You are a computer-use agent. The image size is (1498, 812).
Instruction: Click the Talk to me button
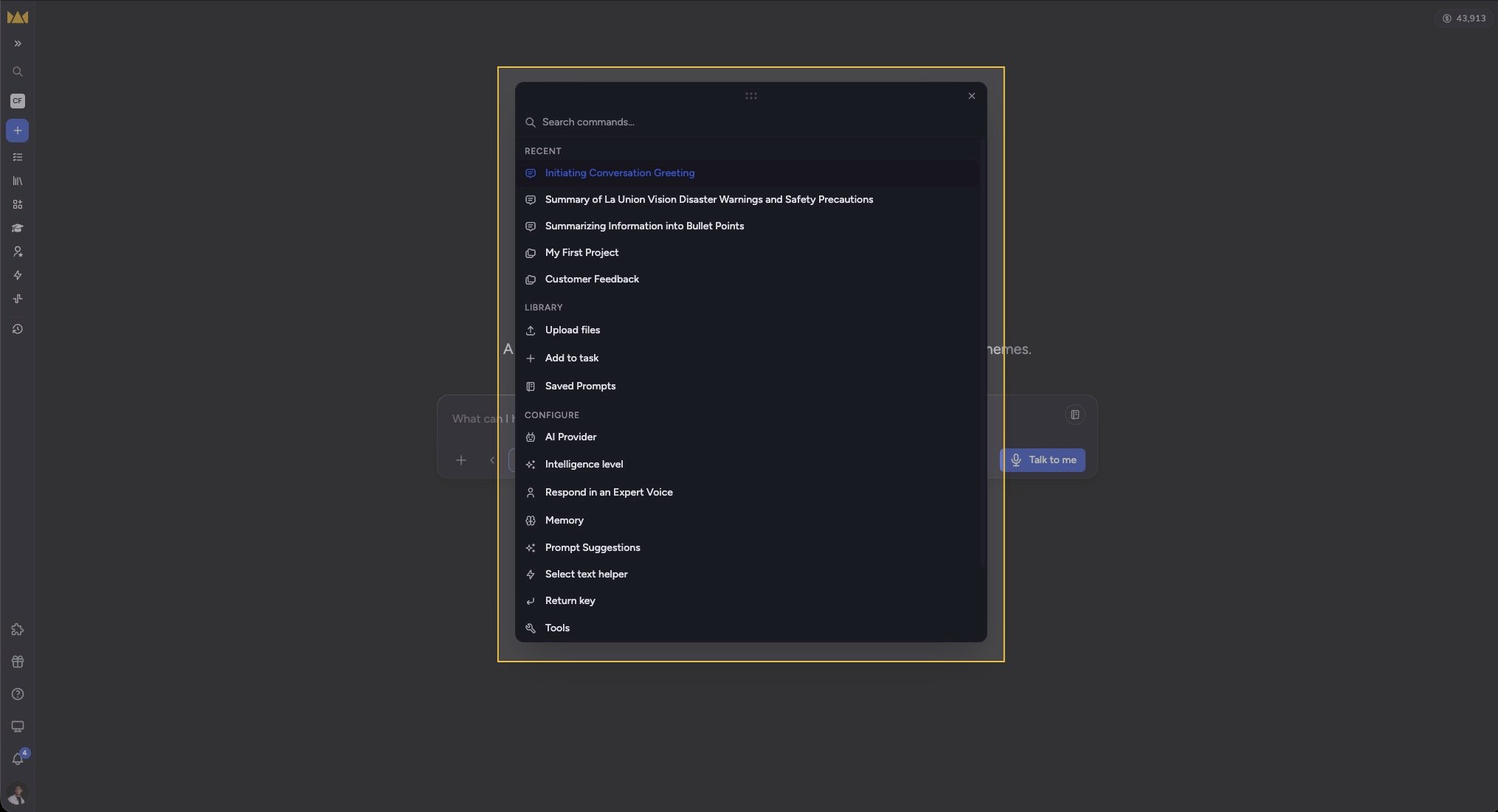(x=1042, y=459)
